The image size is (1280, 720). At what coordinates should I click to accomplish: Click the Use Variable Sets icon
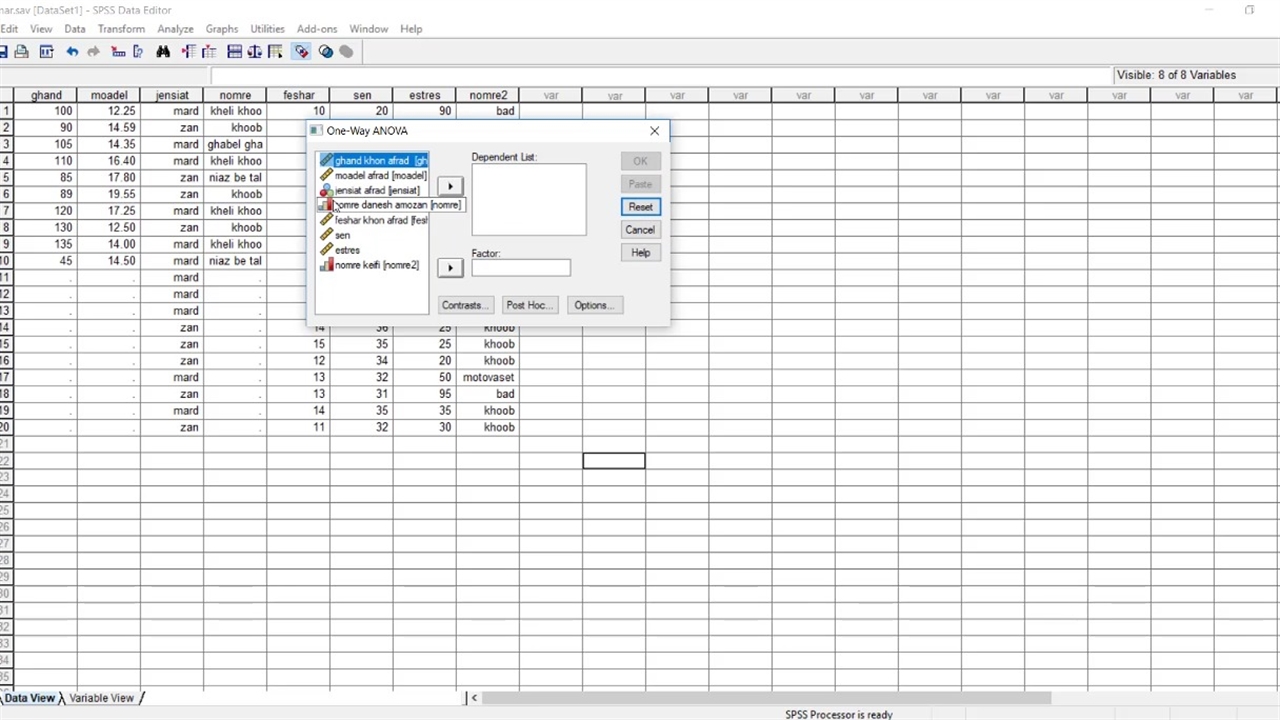pyautogui.click(x=326, y=52)
